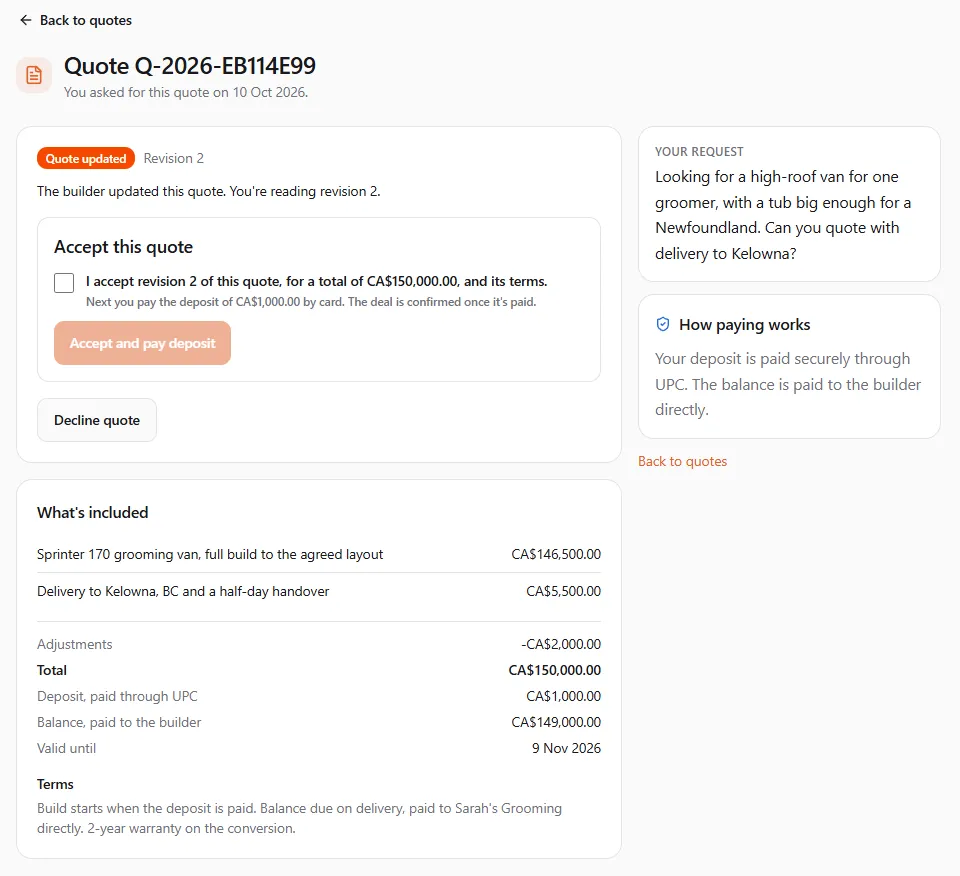
Task: Click the 'How paying works' heading
Action: tap(744, 325)
